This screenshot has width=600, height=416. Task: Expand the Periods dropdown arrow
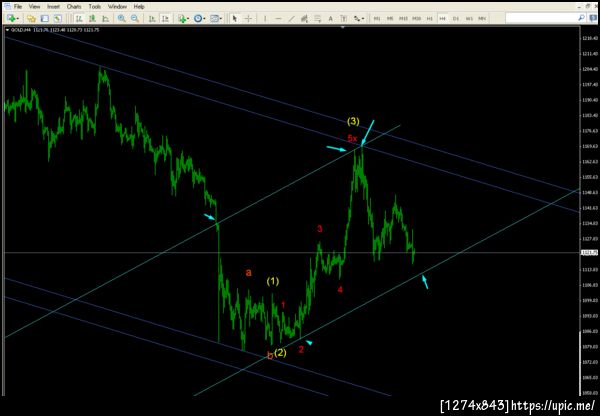click(204, 19)
